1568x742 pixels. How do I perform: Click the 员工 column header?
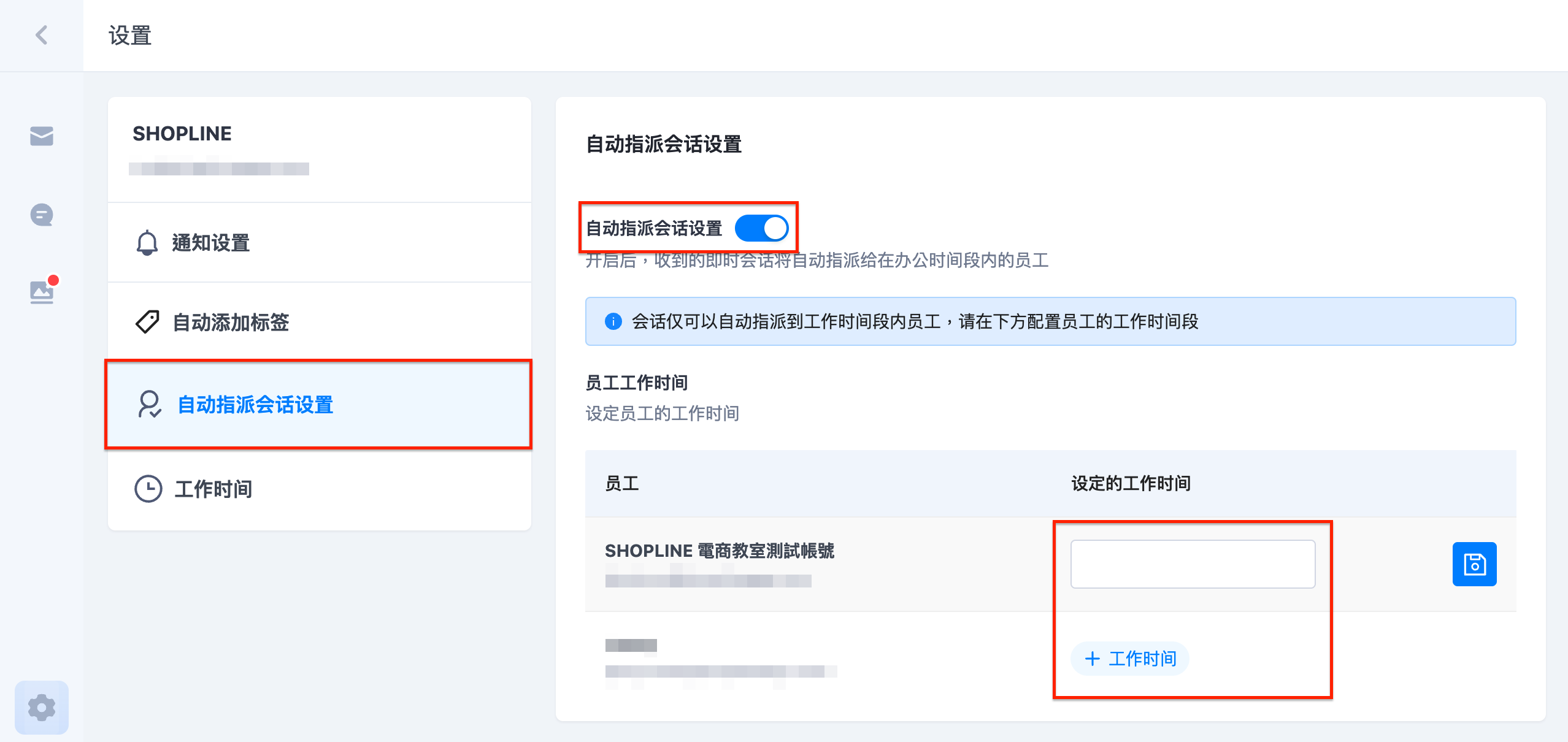(x=622, y=483)
